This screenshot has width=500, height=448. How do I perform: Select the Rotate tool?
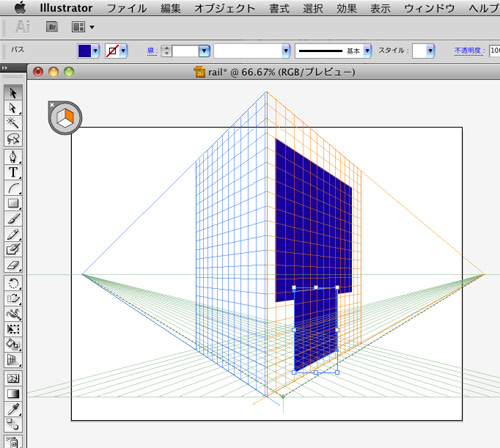(x=13, y=283)
